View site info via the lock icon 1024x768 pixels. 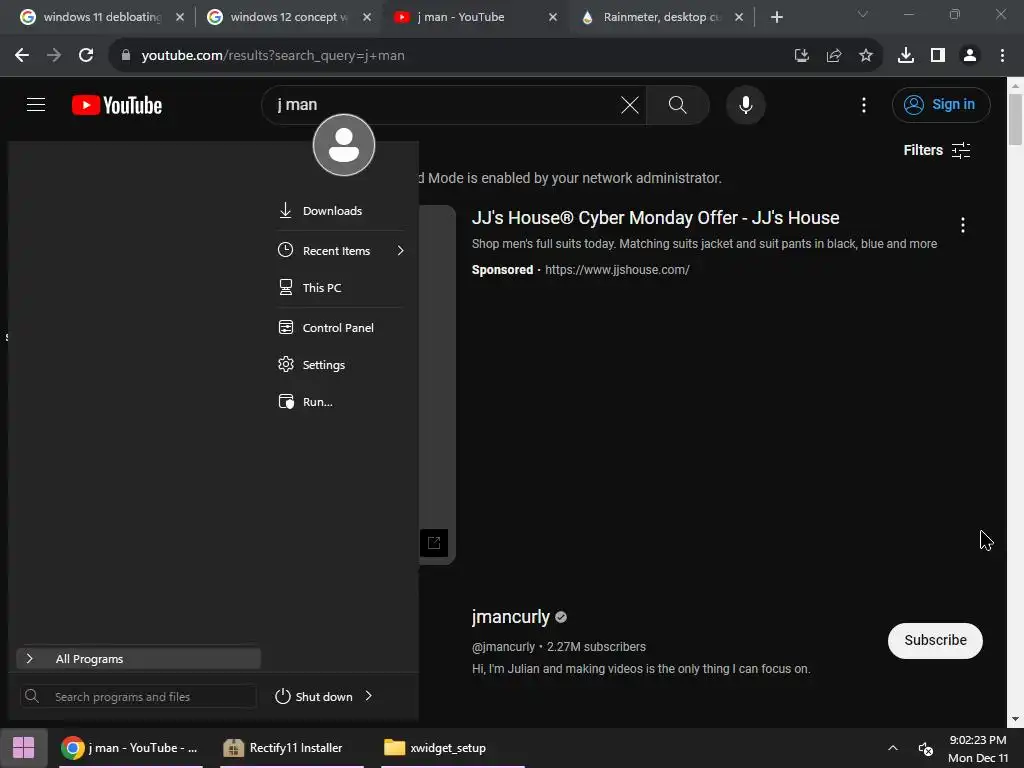pos(125,56)
